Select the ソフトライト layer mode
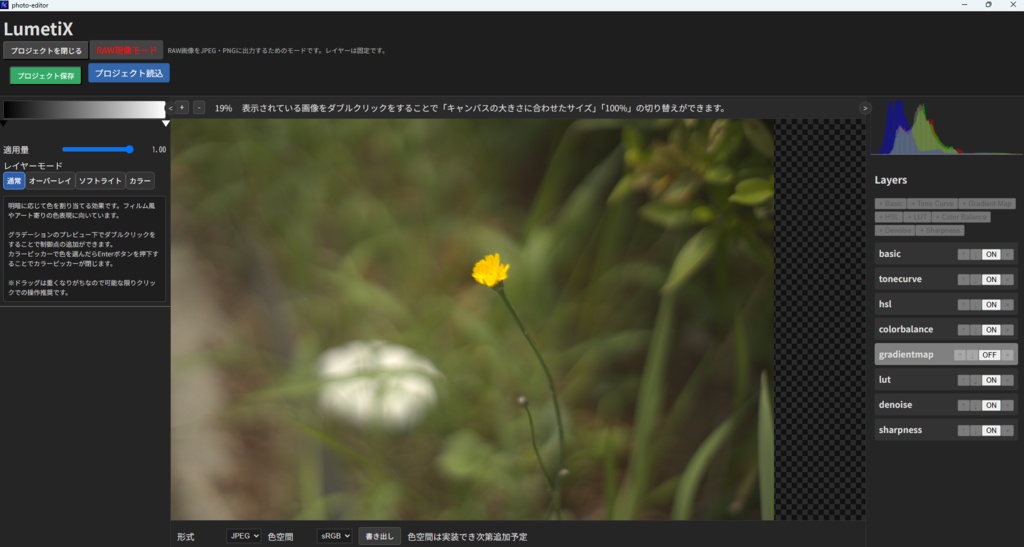The width and height of the screenshot is (1024, 547). click(100, 181)
